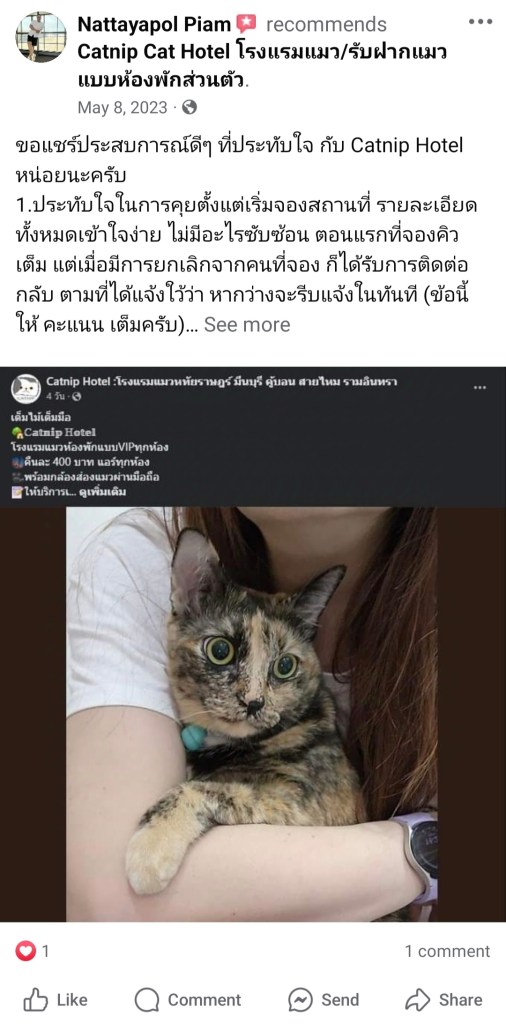Tap the Catnip Hotel page avatar in shared post
The image size is (506, 1024).
click(x=26, y=389)
